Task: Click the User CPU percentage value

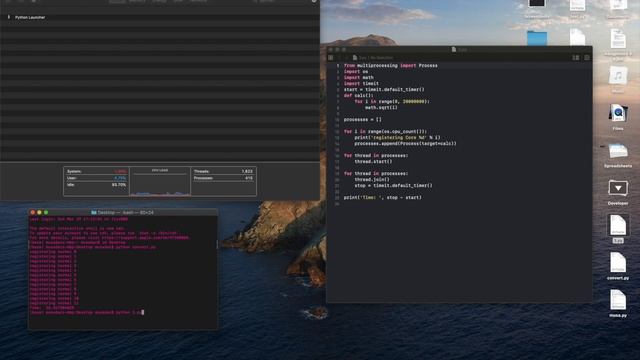Action: (120, 178)
